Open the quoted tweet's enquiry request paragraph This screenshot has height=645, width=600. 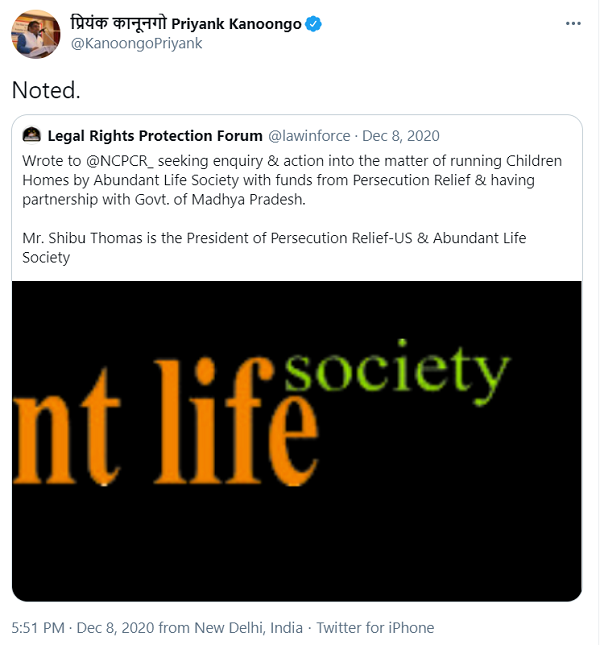[292, 179]
